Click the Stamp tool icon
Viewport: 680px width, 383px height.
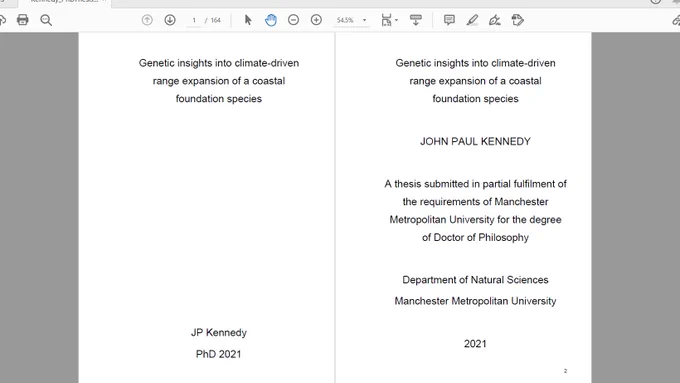tap(517, 20)
